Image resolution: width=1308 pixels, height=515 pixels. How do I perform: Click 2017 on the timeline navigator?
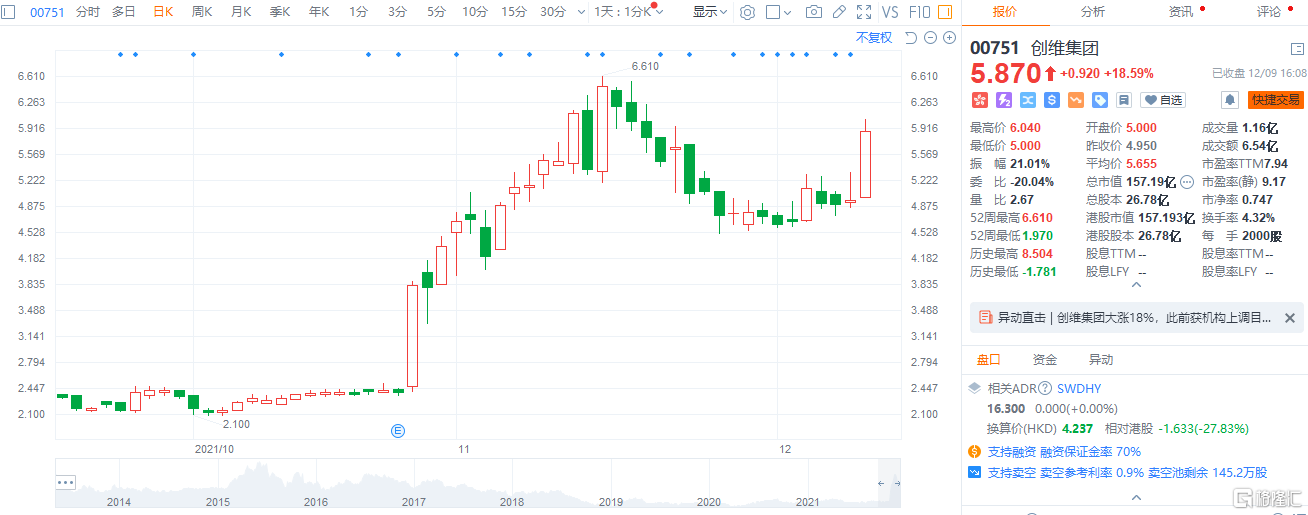(412, 501)
